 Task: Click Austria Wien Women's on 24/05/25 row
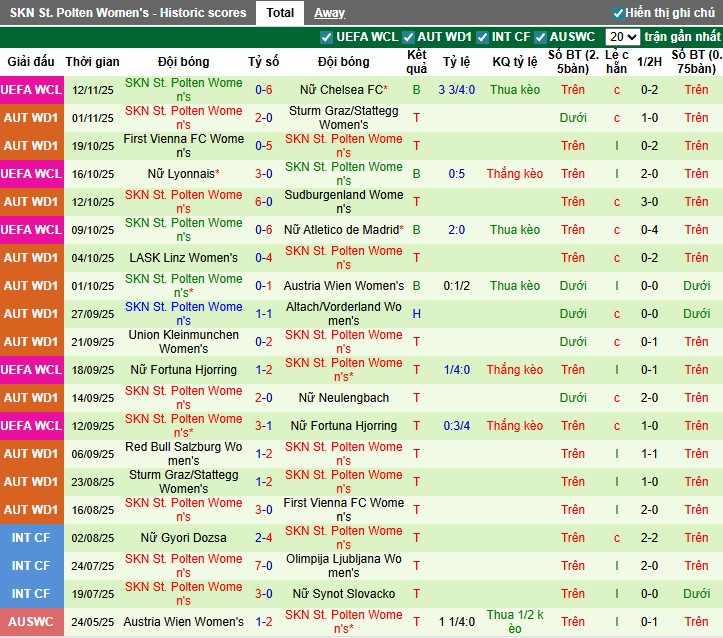184,622
